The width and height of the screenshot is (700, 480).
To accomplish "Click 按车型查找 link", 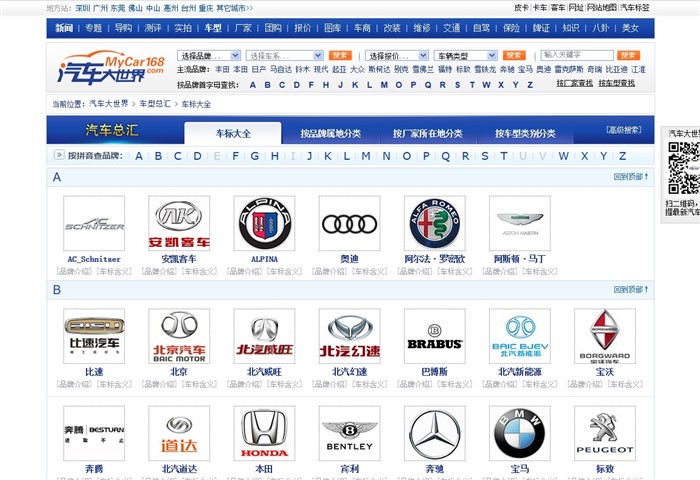I will click(617, 83).
